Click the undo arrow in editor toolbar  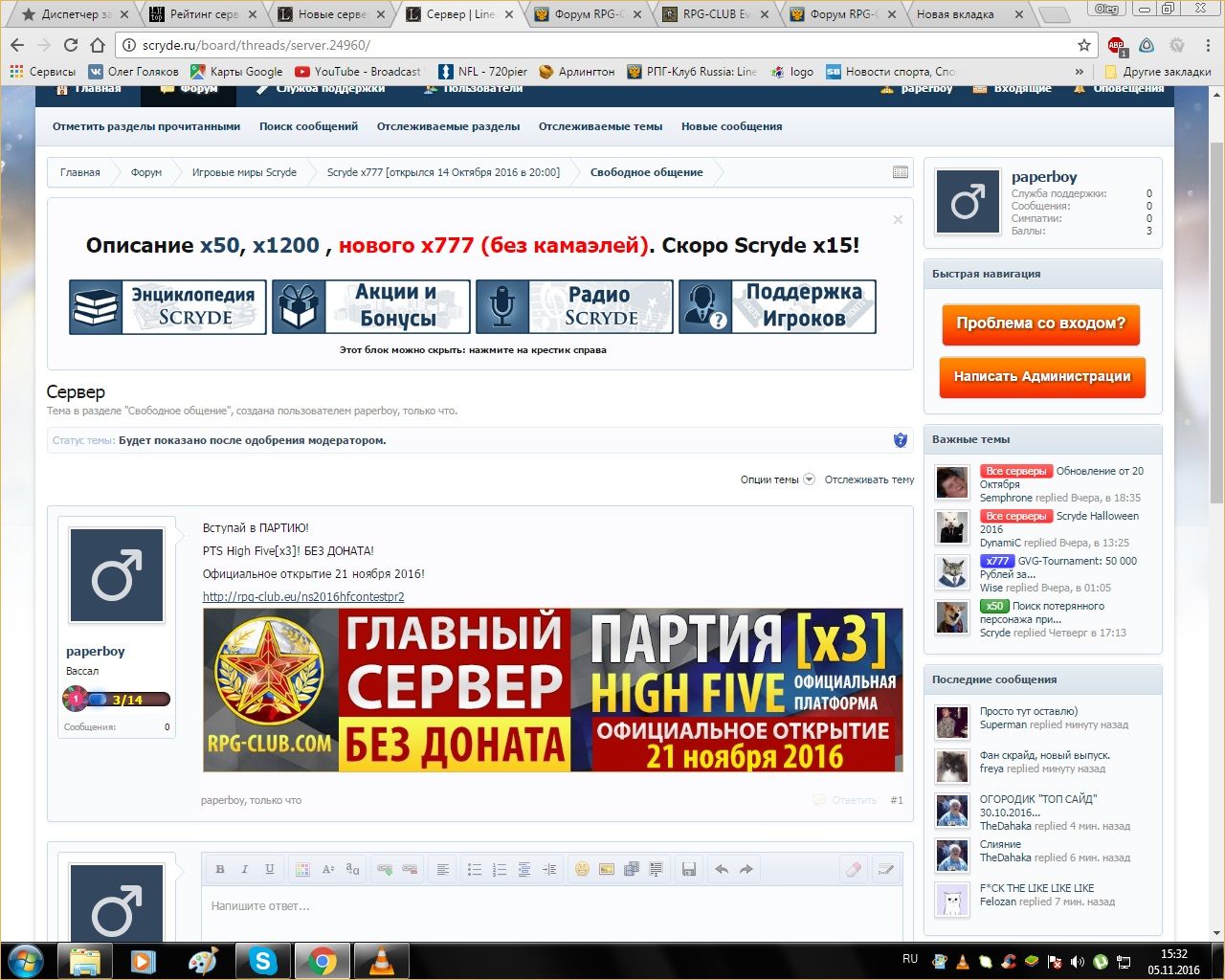(x=722, y=869)
